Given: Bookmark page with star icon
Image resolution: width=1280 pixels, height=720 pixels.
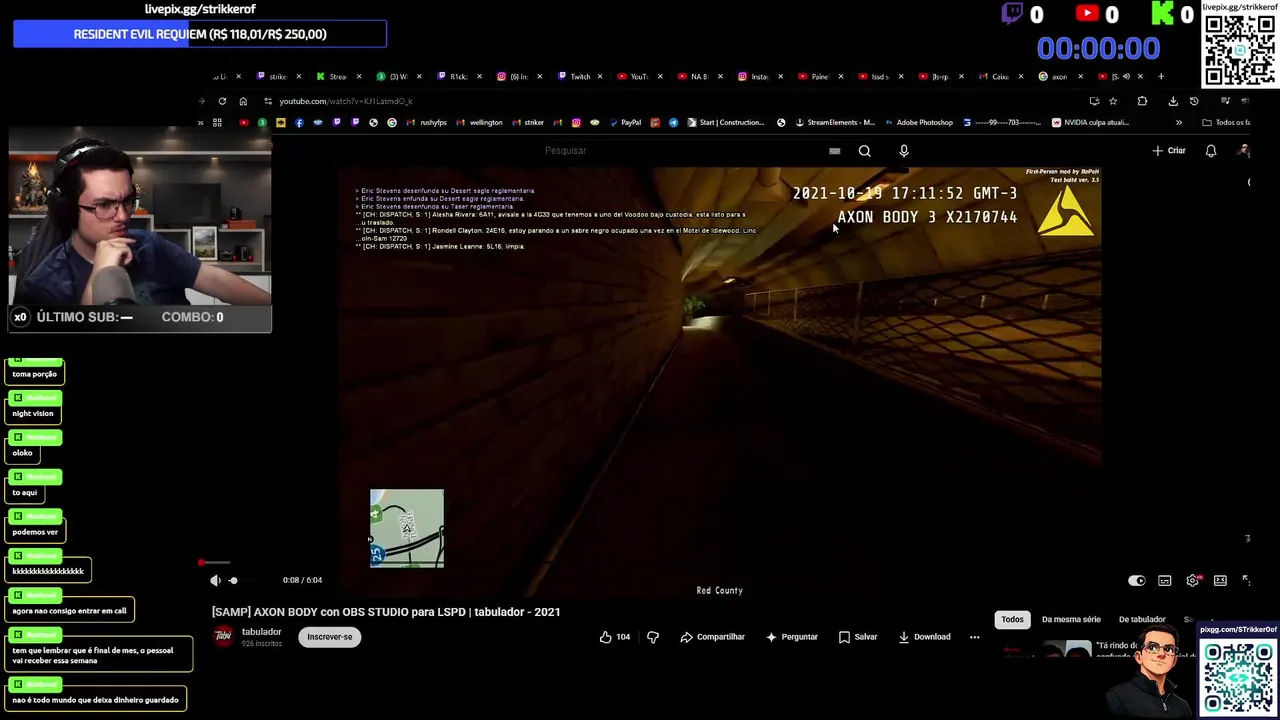Looking at the screenshot, I should (x=1113, y=101).
